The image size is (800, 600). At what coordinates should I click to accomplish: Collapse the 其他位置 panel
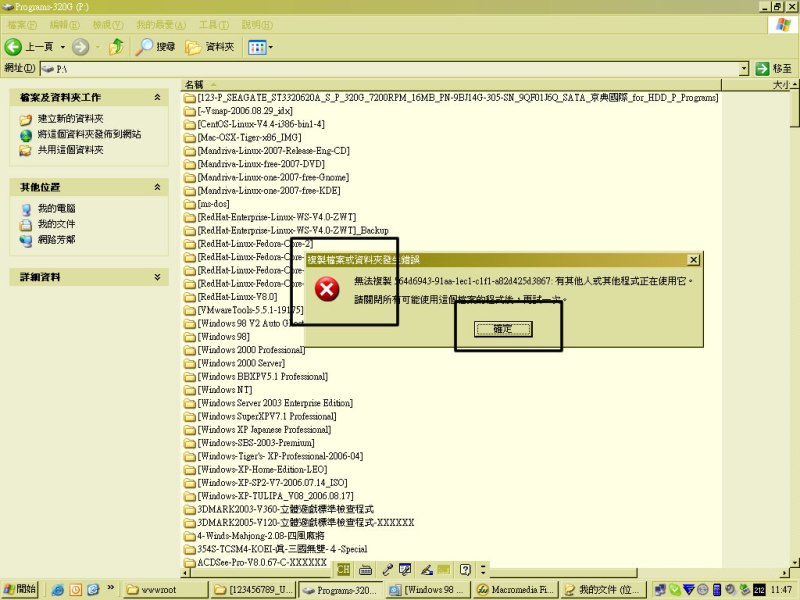[157, 187]
